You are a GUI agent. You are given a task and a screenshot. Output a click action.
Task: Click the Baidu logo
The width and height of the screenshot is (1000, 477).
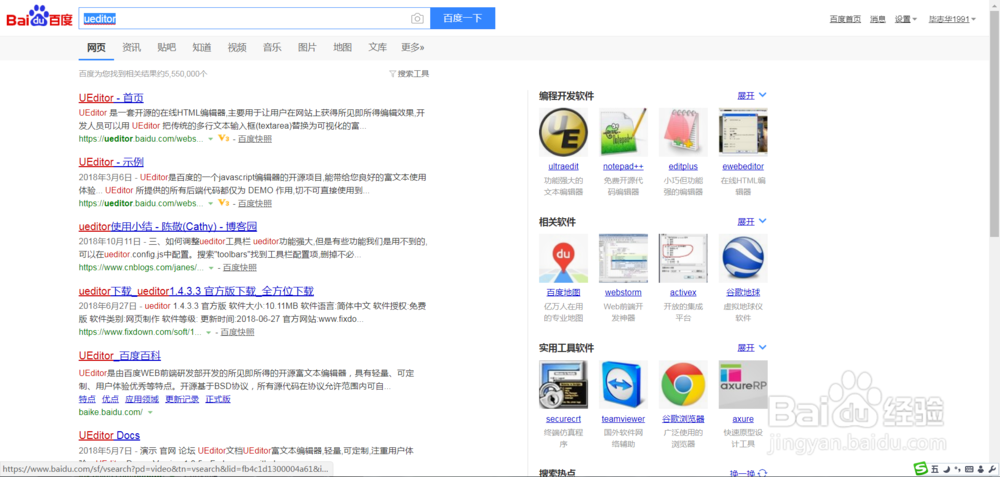point(39,18)
